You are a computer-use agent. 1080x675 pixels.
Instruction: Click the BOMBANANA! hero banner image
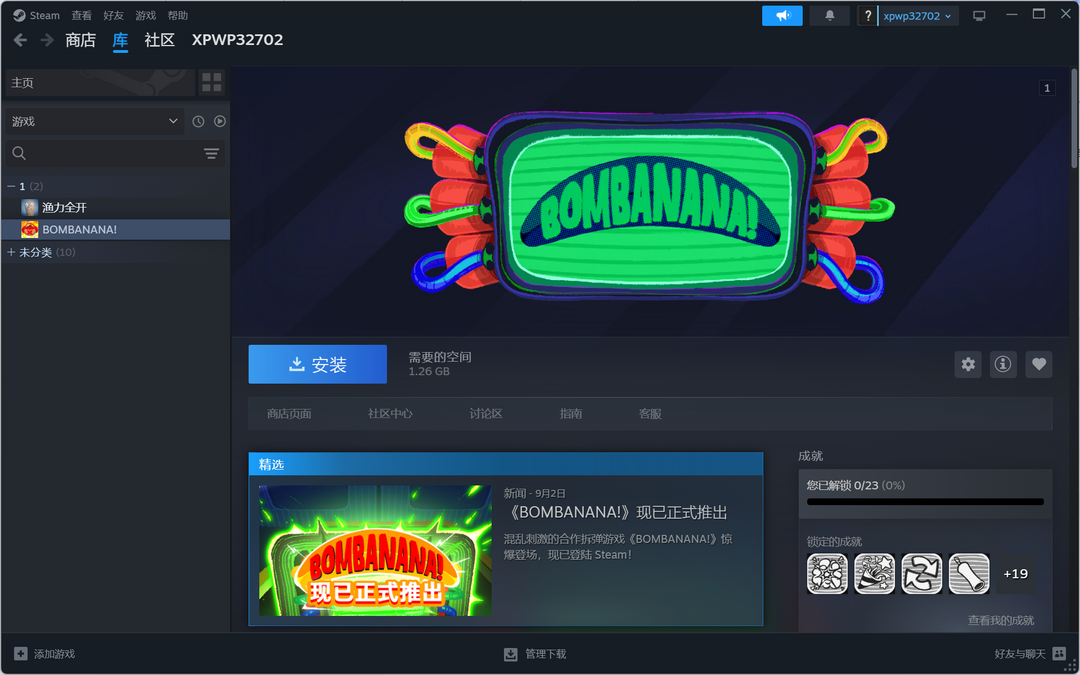(x=650, y=200)
